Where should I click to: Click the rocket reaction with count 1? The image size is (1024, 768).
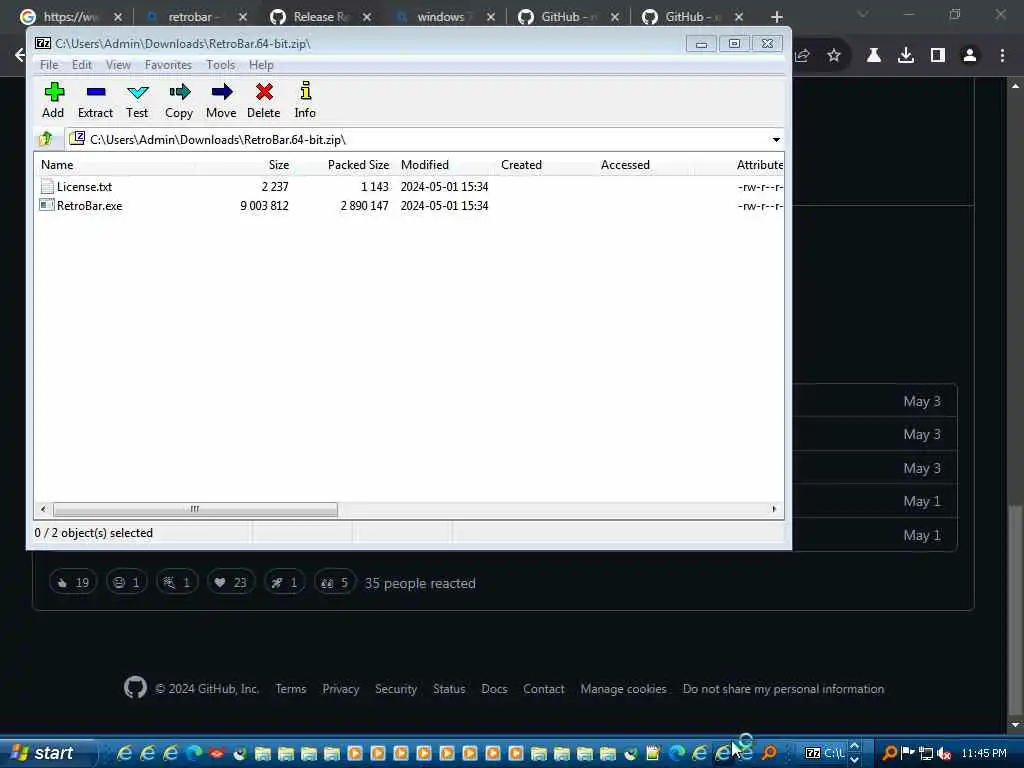[284, 583]
